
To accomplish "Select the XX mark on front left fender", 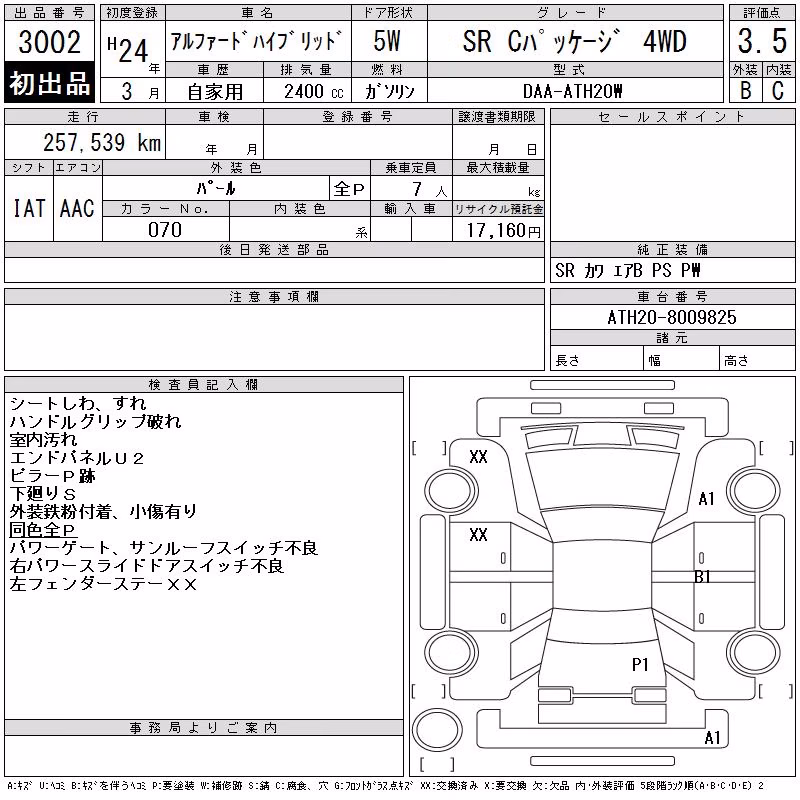I will pyautogui.click(x=478, y=457).
